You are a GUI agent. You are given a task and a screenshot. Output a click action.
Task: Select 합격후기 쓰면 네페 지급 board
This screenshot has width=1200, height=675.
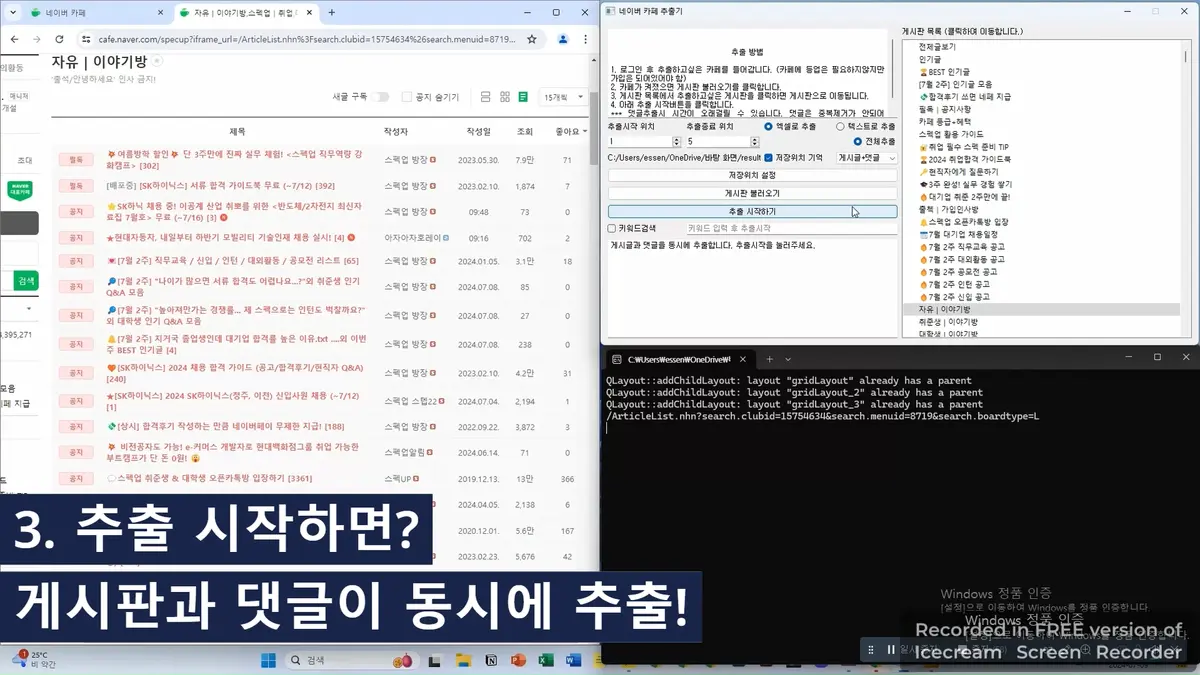pos(964,97)
